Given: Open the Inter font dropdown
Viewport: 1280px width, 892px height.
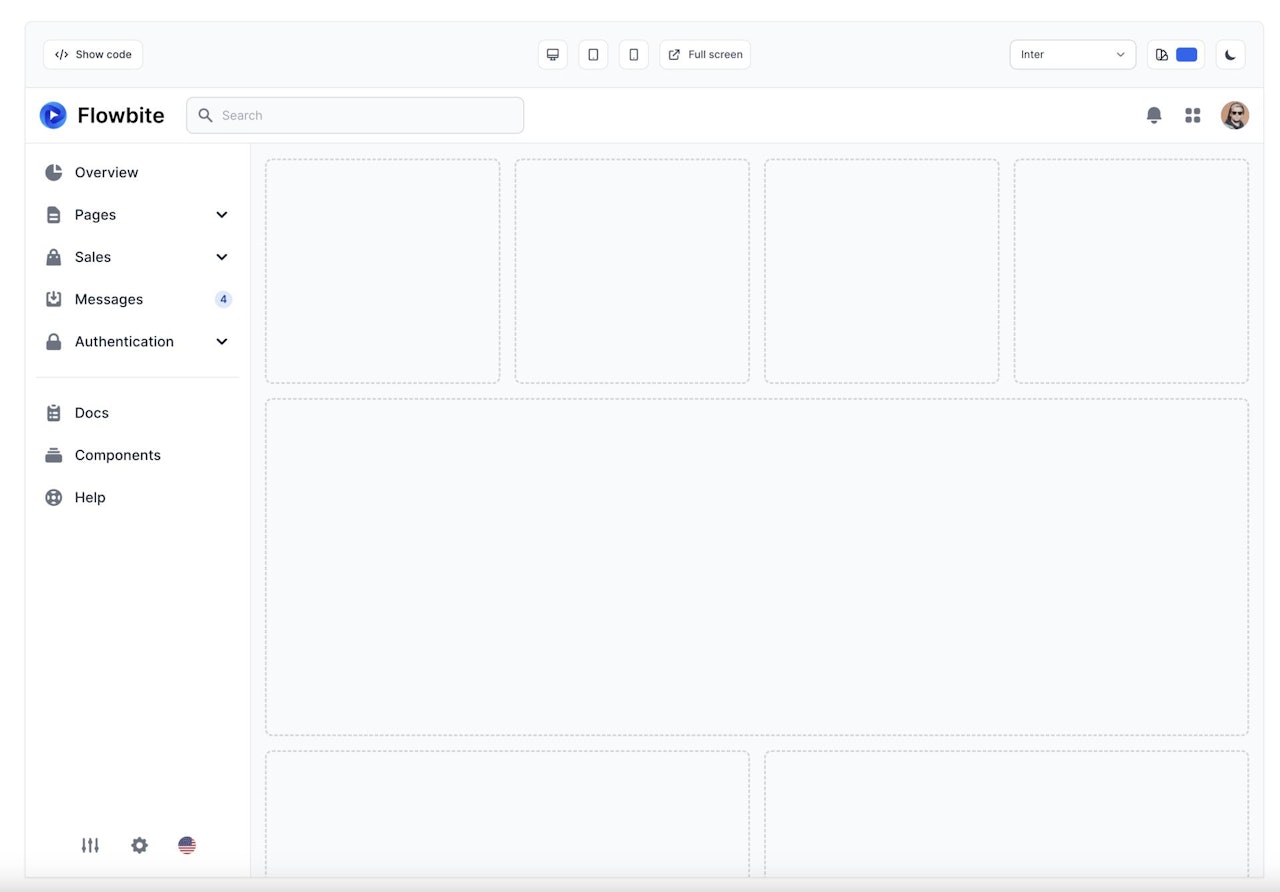Looking at the screenshot, I should [x=1072, y=54].
